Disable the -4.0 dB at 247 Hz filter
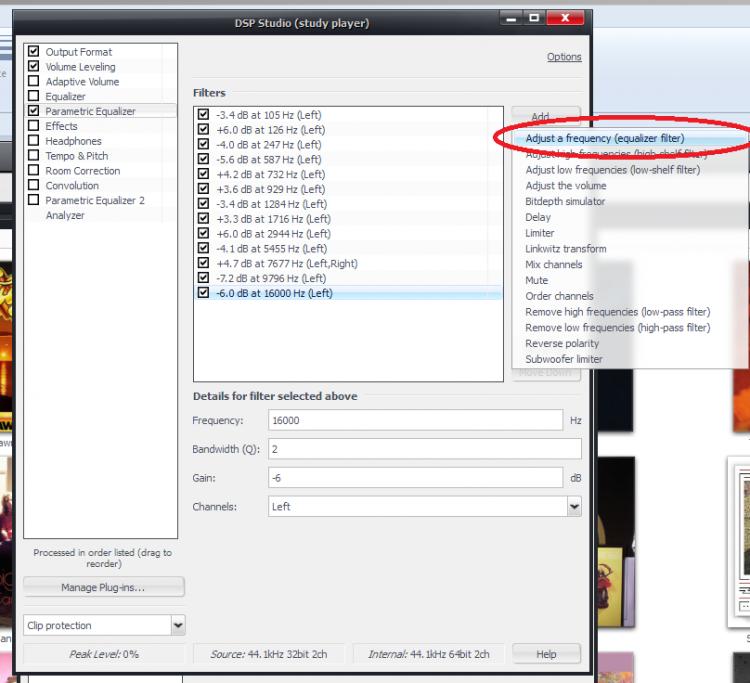The height and width of the screenshot is (683, 750). point(203,144)
